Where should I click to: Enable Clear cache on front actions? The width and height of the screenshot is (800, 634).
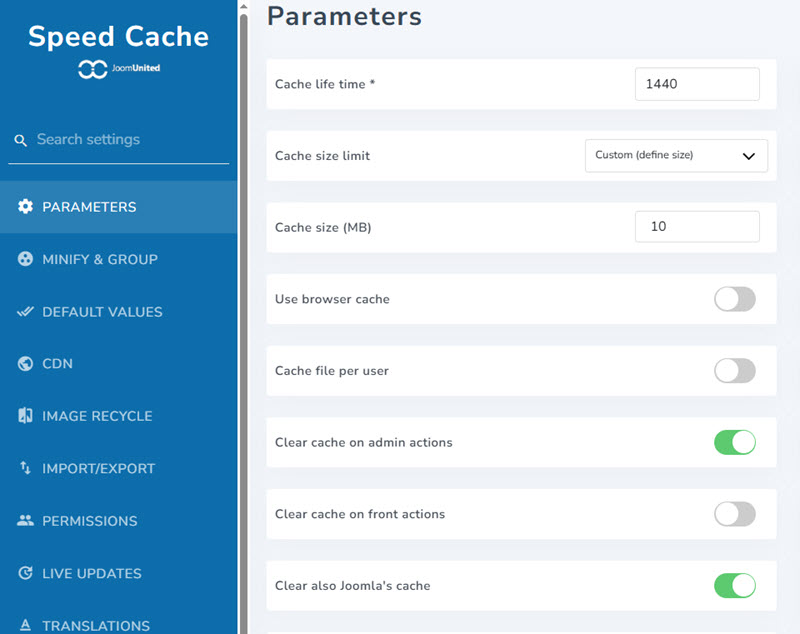click(734, 514)
